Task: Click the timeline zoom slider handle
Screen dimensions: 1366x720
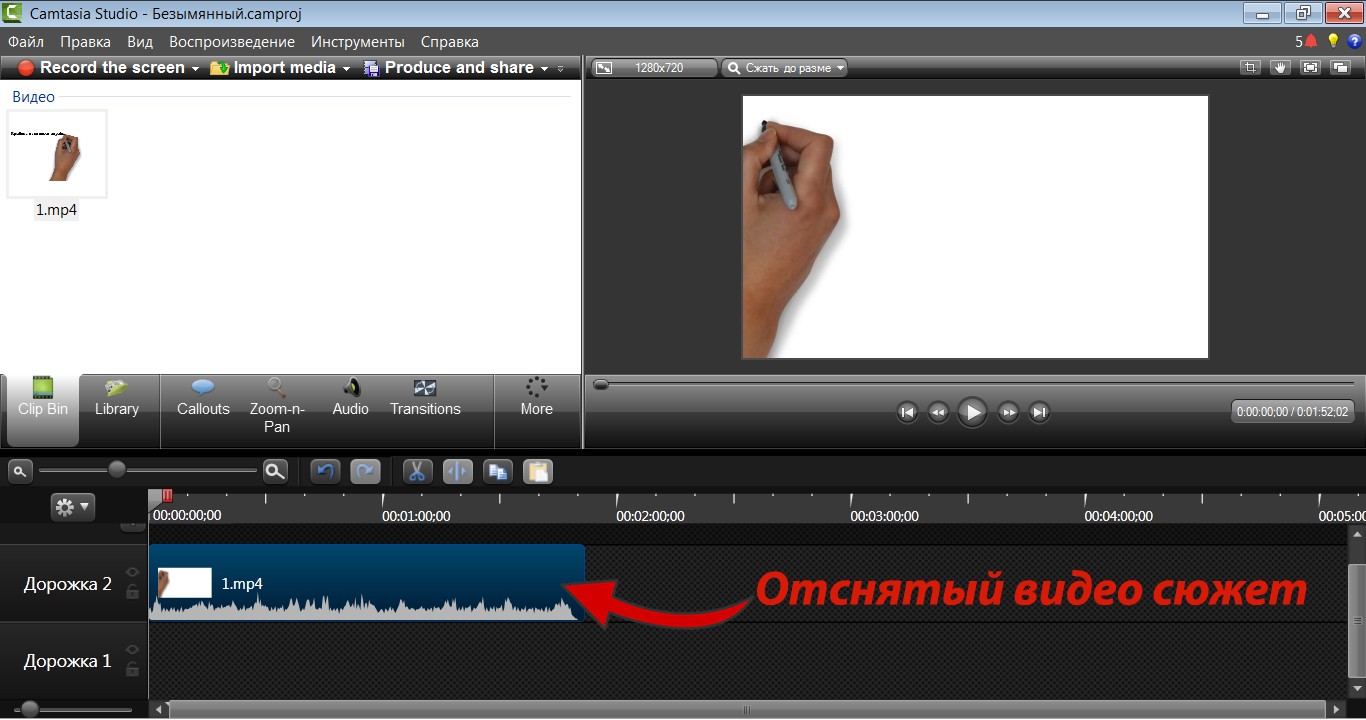Action: pyautogui.click(x=117, y=469)
